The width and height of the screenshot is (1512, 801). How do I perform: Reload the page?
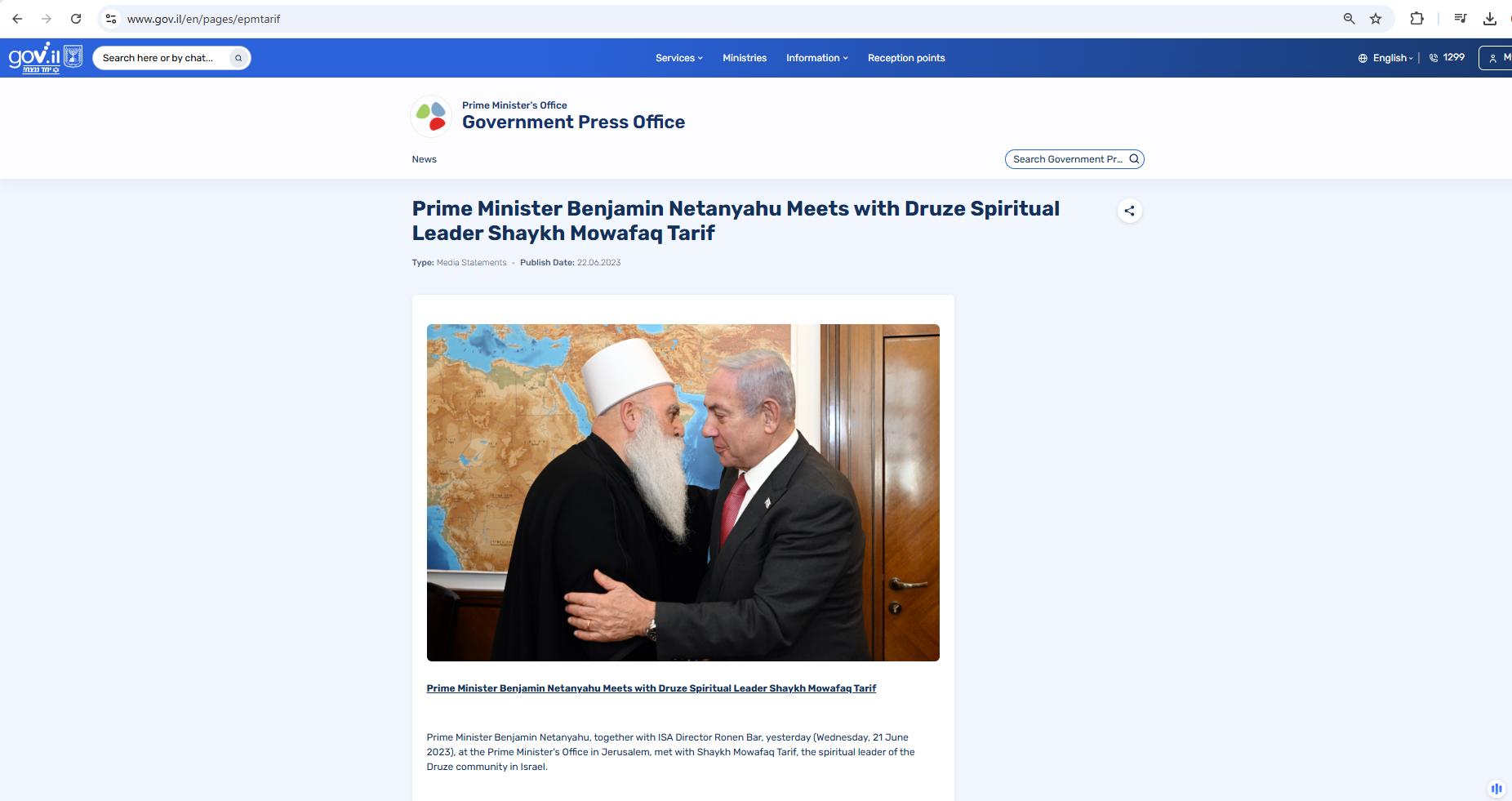coord(76,19)
